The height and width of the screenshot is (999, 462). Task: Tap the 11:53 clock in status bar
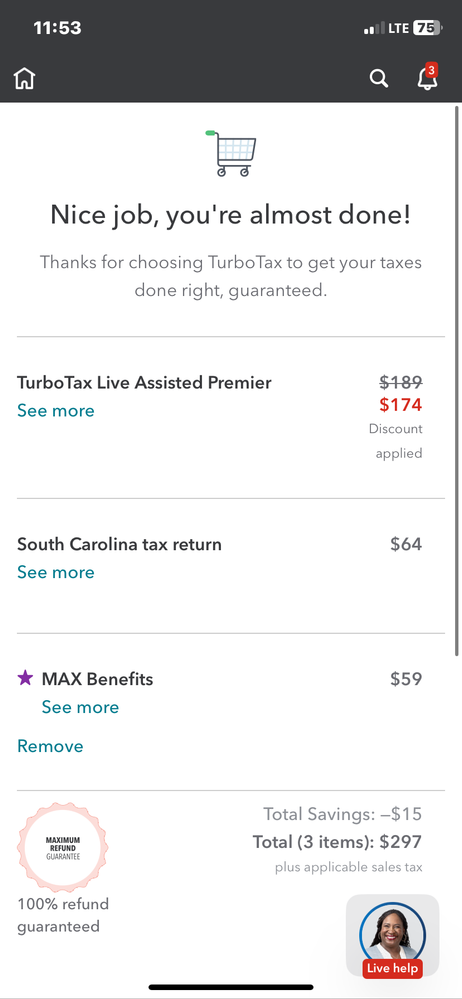(57, 28)
